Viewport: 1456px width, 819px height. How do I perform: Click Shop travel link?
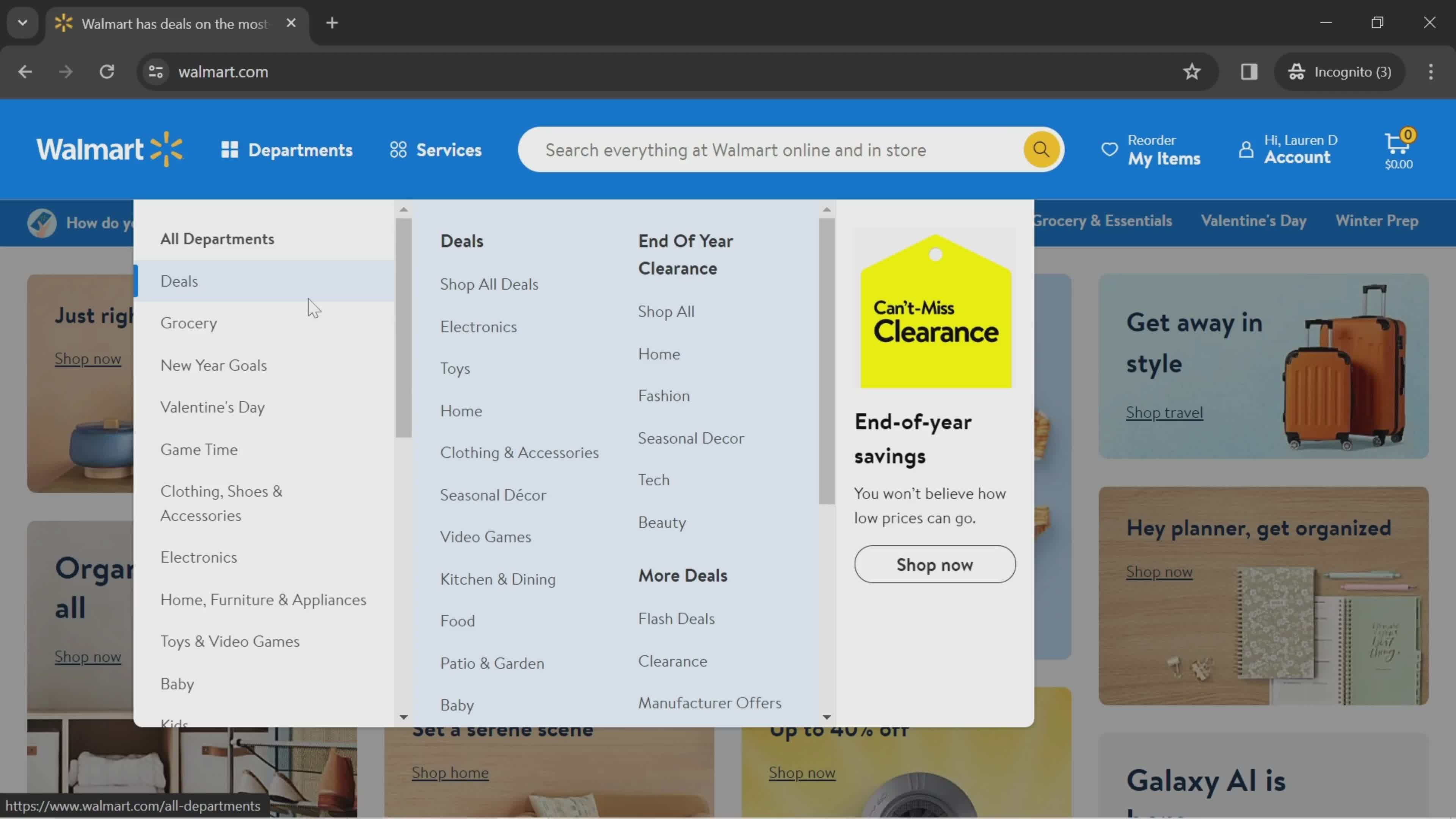pyautogui.click(x=1164, y=413)
